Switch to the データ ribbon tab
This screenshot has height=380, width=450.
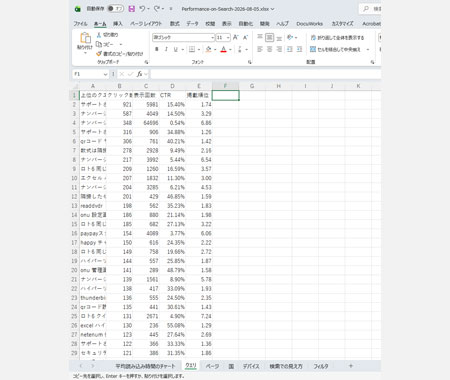click(192, 24)
